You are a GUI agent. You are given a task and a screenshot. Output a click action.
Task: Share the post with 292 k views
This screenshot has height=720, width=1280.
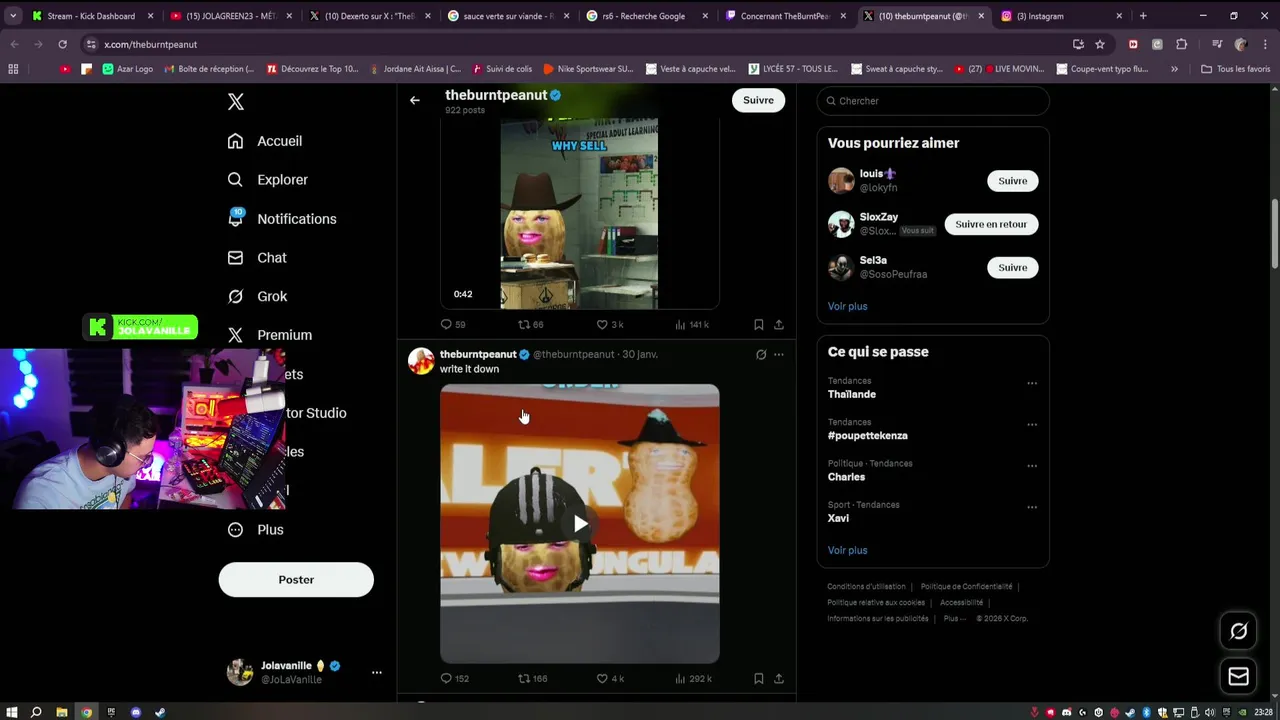[x=779, y=678]
